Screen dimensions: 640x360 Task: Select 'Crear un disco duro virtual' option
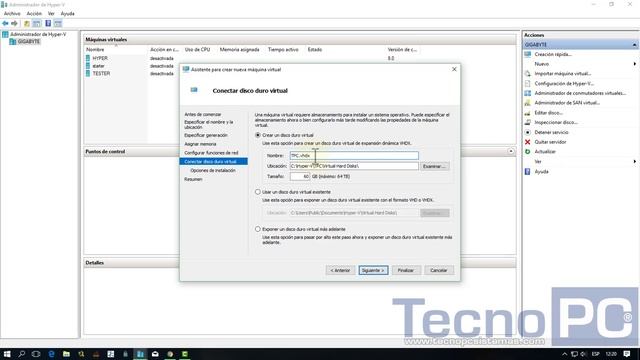point(258,135)
